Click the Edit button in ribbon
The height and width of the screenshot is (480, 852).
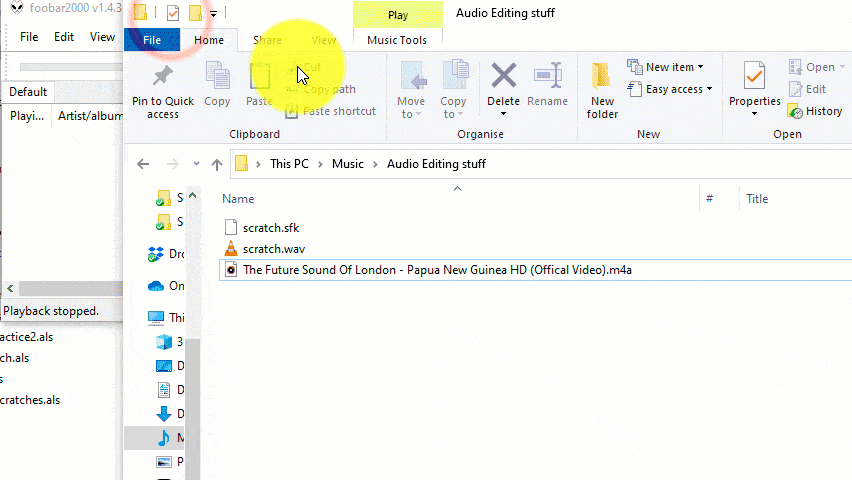807,89
